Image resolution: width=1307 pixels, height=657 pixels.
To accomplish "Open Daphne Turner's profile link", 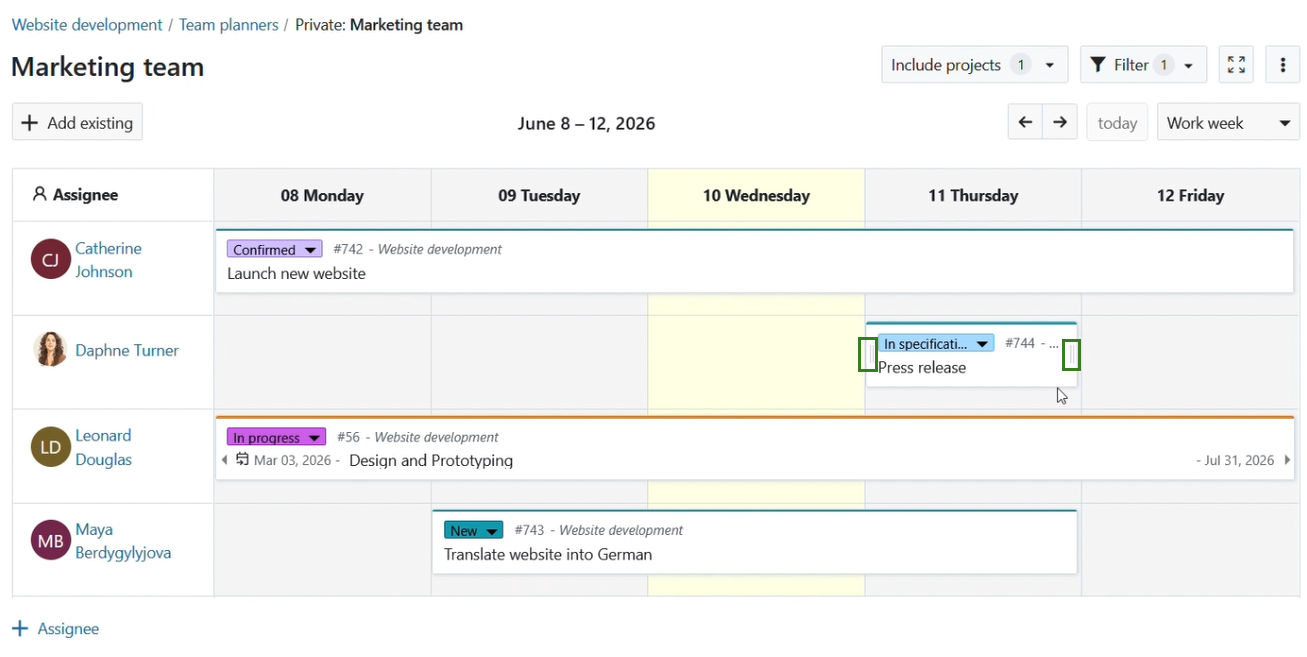I will (127, 350).
